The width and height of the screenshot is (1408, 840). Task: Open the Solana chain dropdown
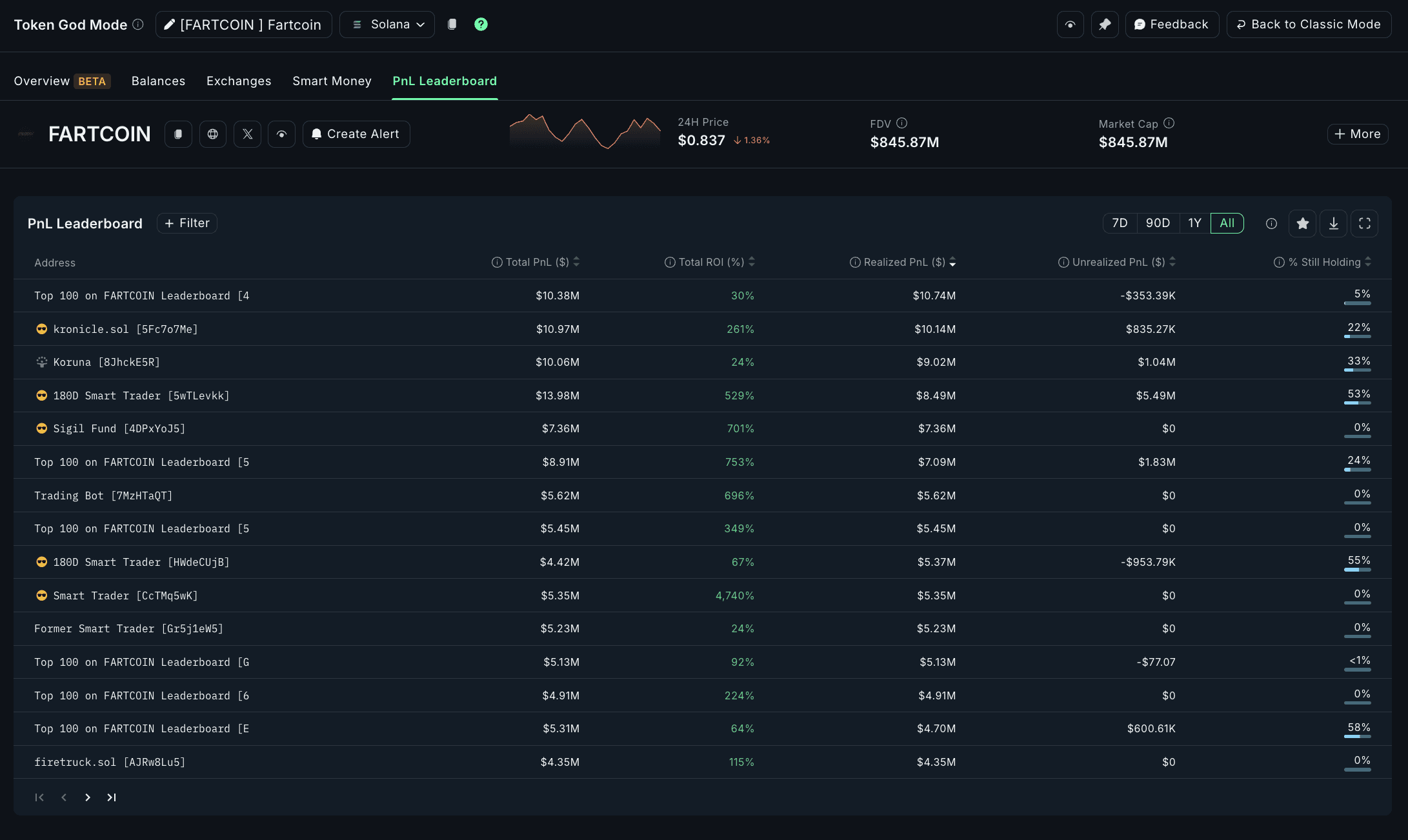point(387,25)
